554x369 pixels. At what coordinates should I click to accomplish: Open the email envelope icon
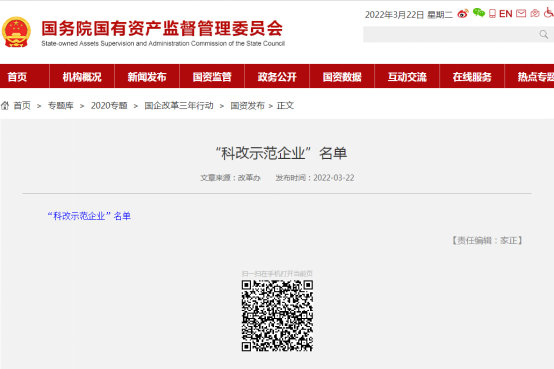521,13
